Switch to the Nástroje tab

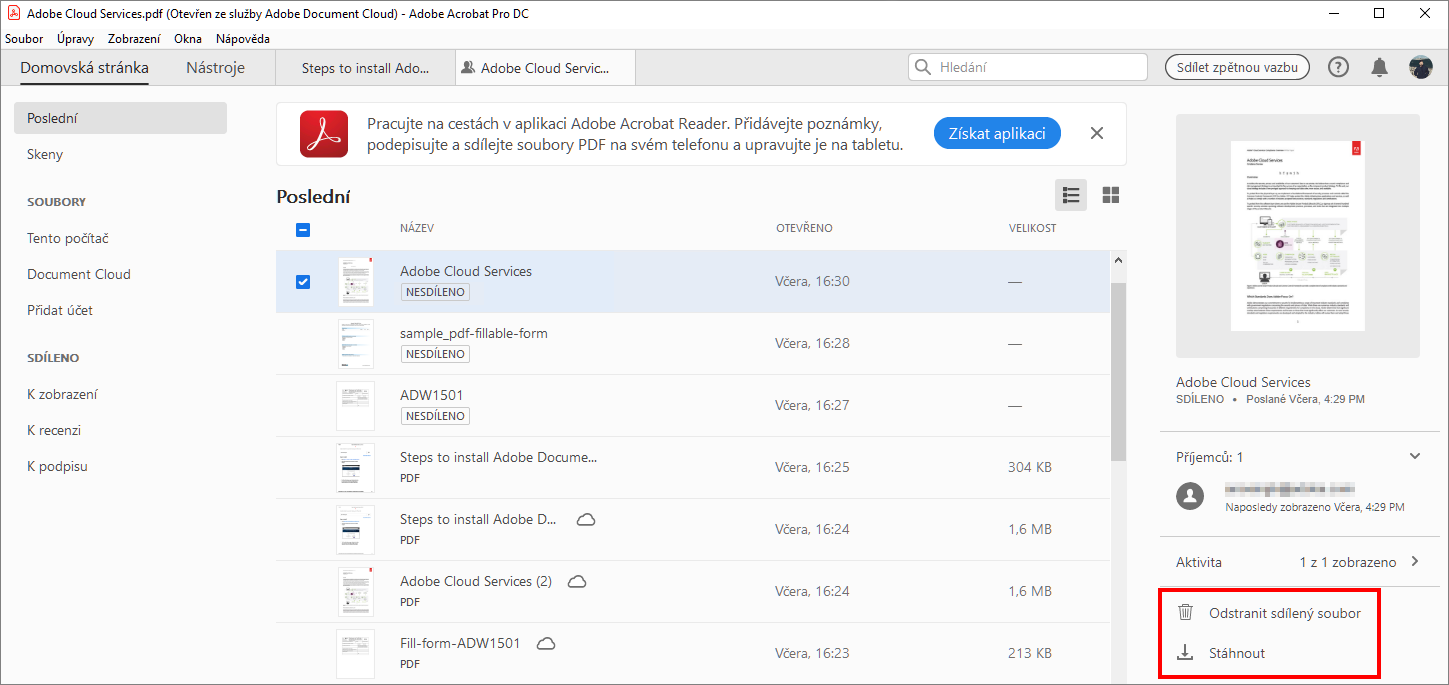(215, 68)
